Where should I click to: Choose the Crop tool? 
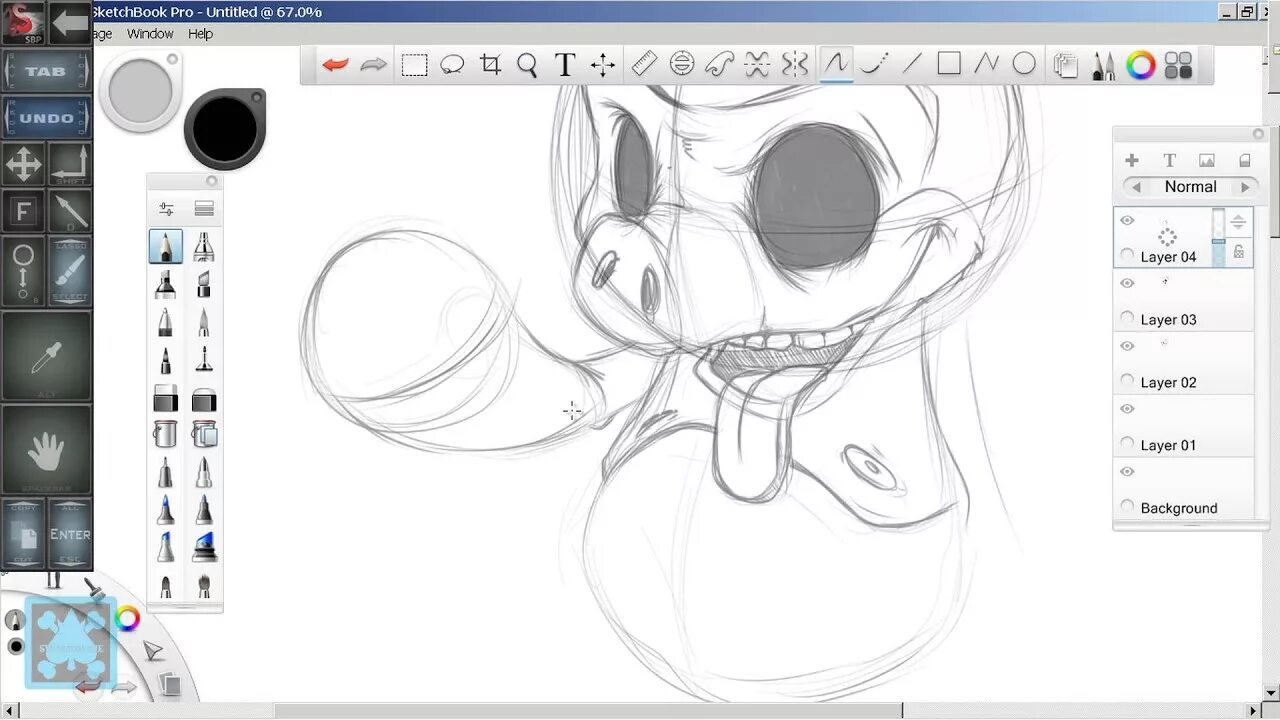point(490,65)
